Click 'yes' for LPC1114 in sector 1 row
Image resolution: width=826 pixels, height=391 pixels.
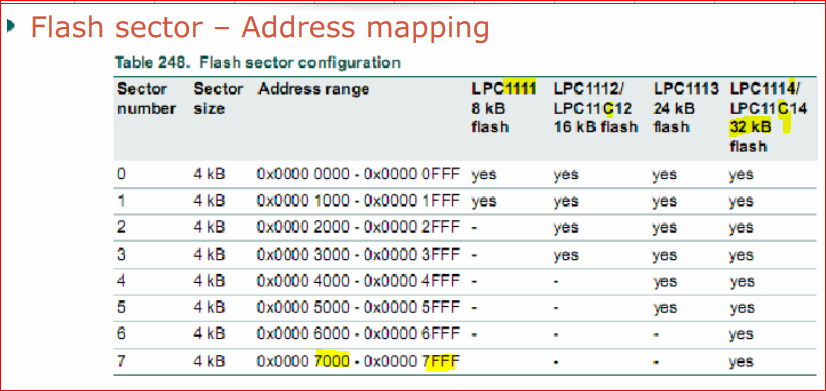coord(742,202)
